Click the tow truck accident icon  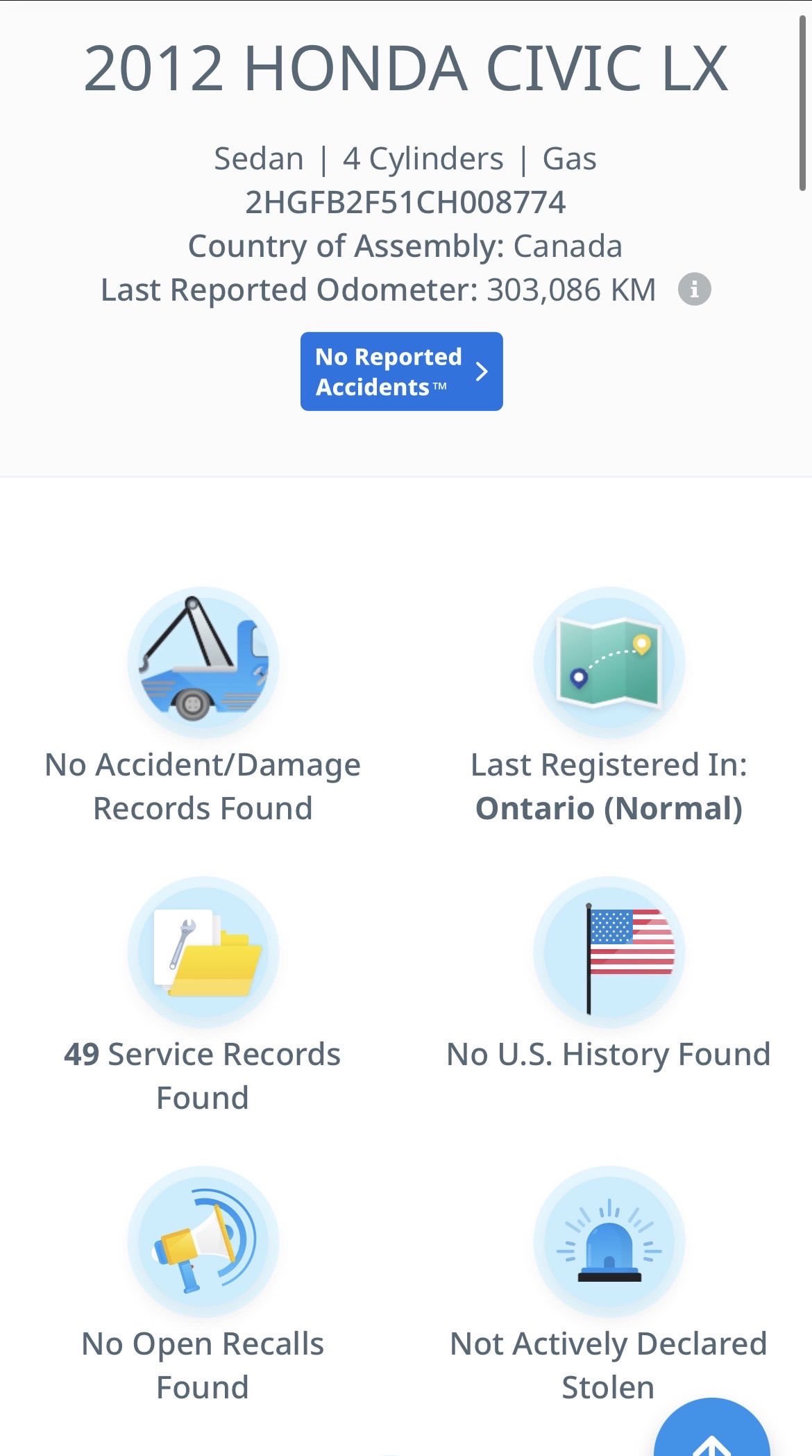[203, 662]
